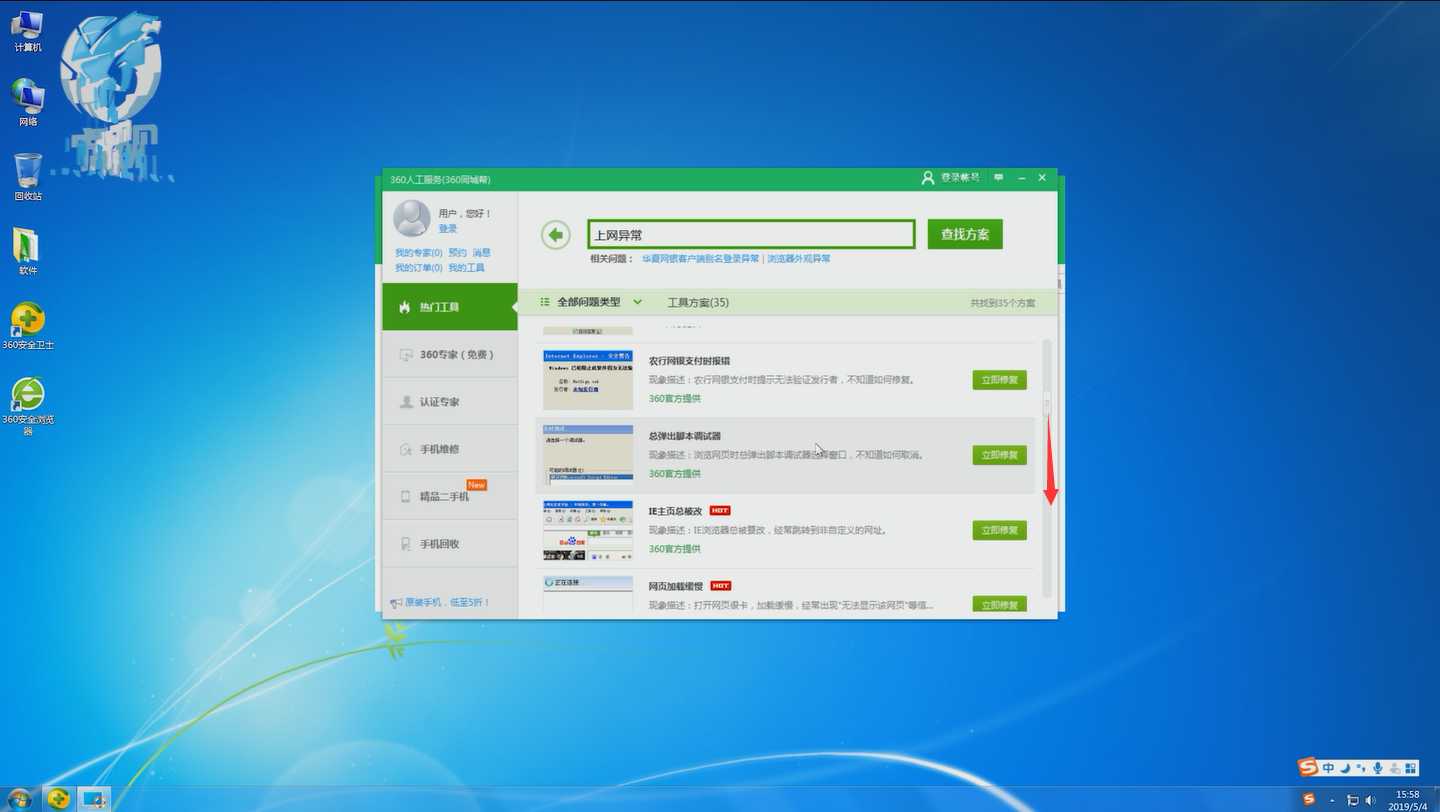Screen dimensions: 1440x812
Task: Click the lifebuoy monitor taskbar button
Action: click(x=95, y=798)
